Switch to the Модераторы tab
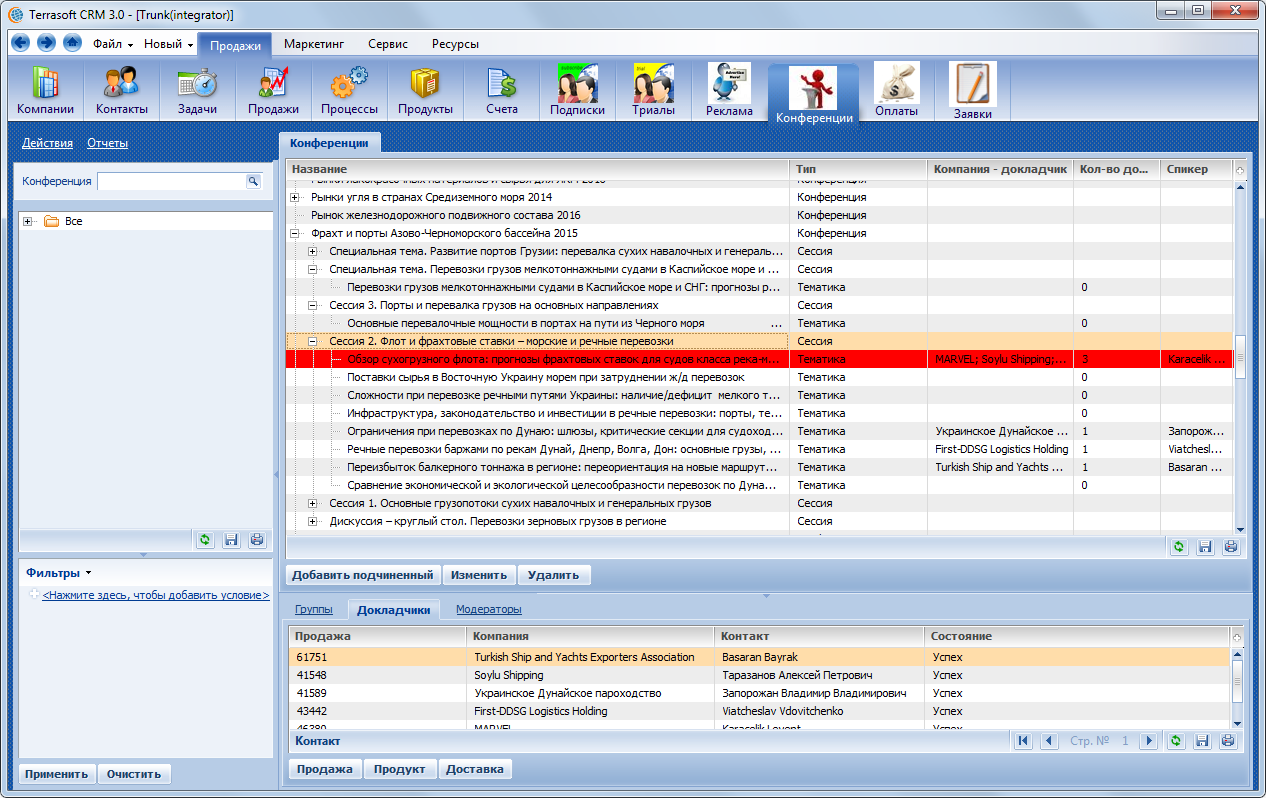1266x798 pixels. tap(489, 609)
